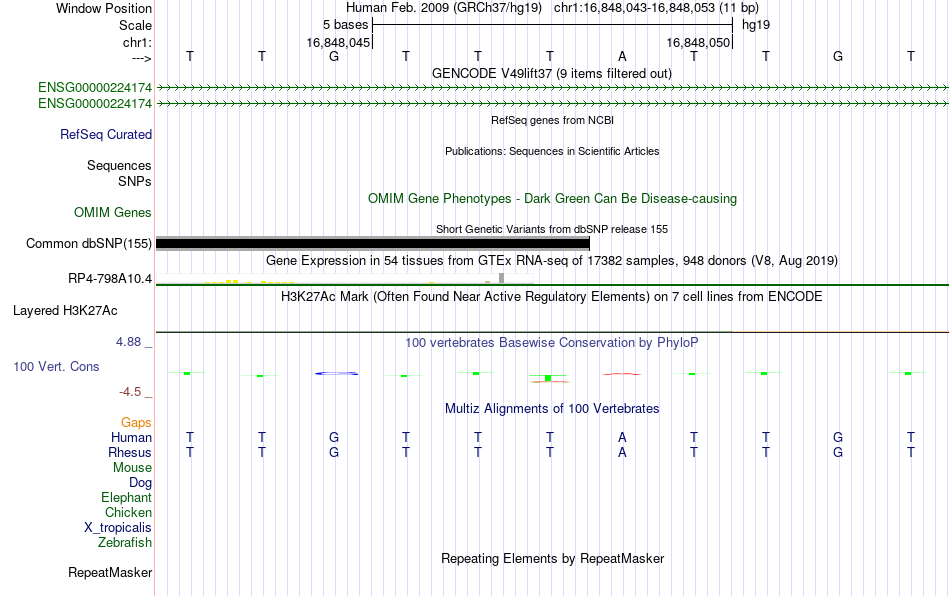Click the Scale label

tap(135, 25)
